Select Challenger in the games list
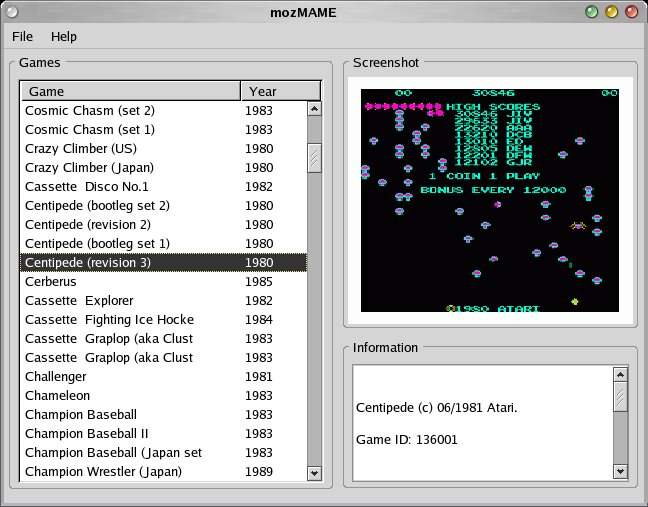 (164, 377)
